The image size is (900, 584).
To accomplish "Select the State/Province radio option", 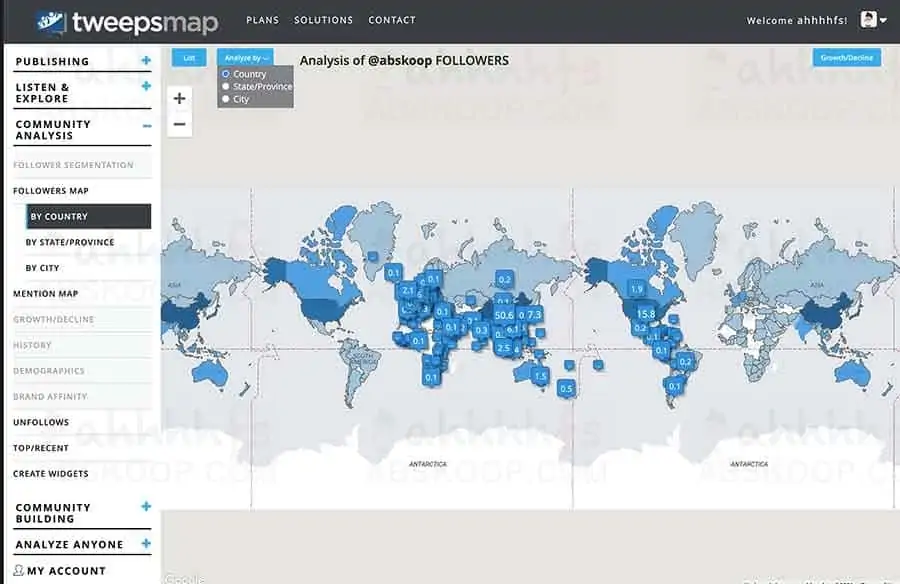I will (x=226, y=87).
